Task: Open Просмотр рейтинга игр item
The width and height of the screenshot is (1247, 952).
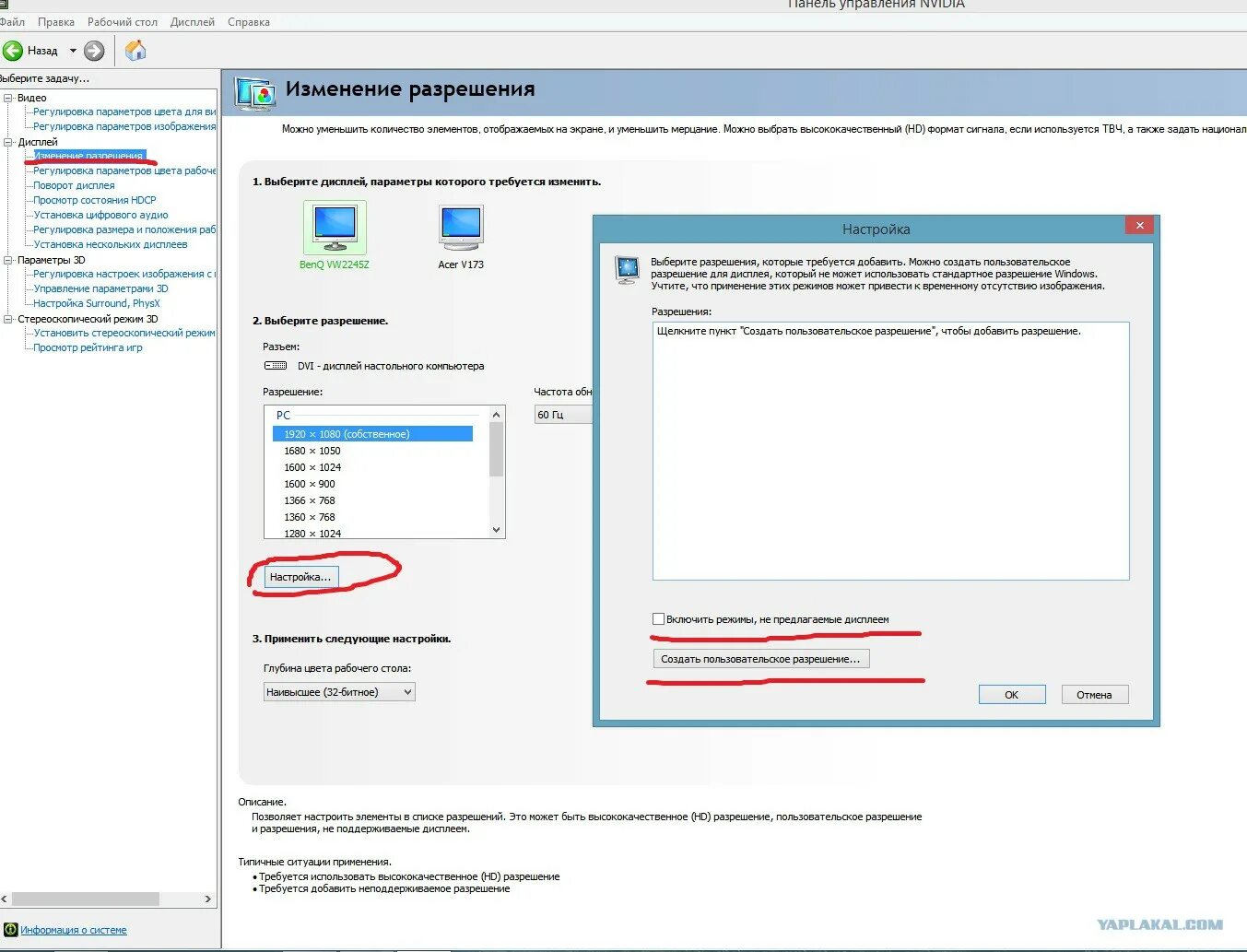Action: [88, 348]
